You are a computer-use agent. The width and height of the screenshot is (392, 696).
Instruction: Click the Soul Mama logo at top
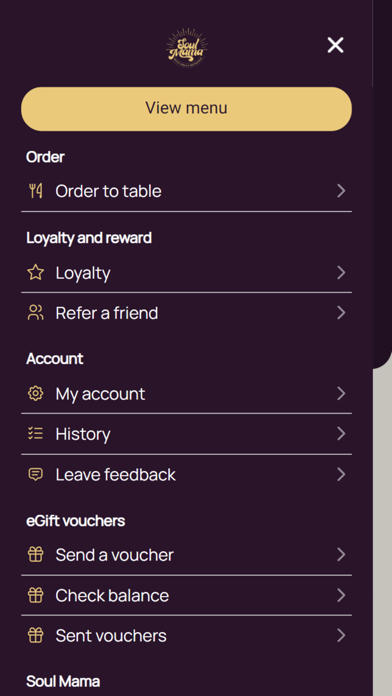pos(186,48)
